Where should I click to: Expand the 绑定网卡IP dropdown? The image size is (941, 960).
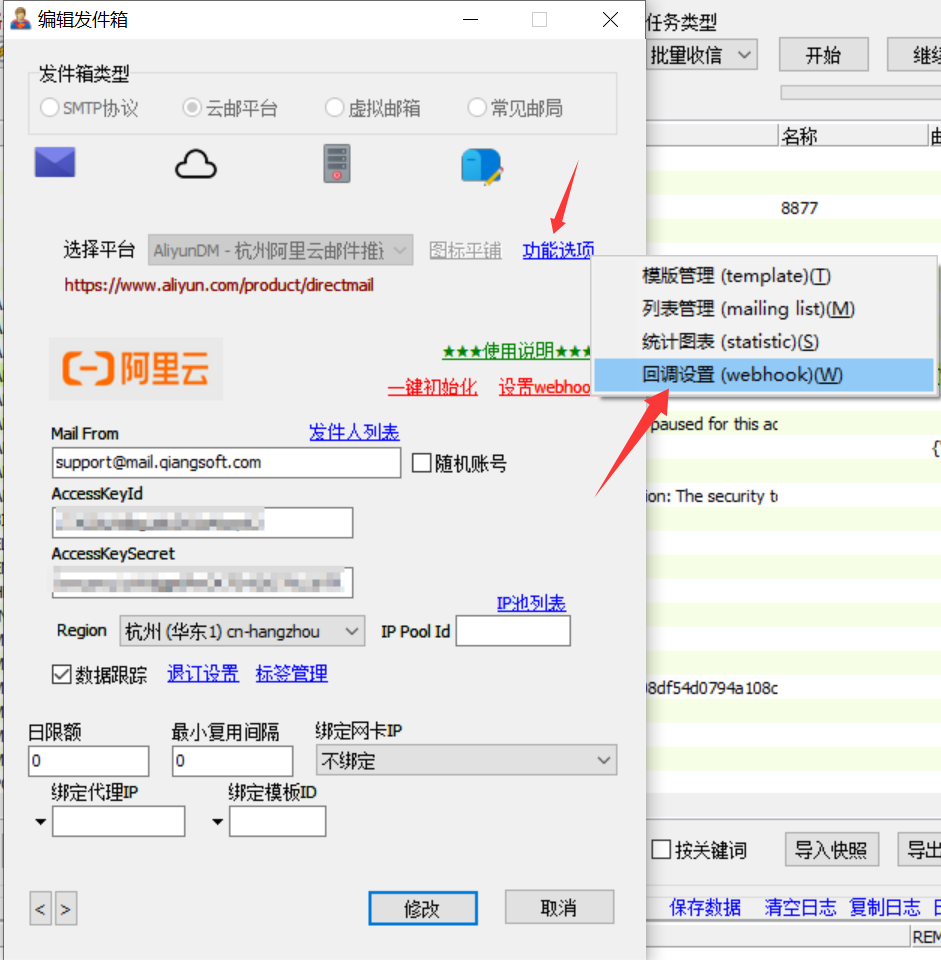pyautogui.click(x=466, y=761)
